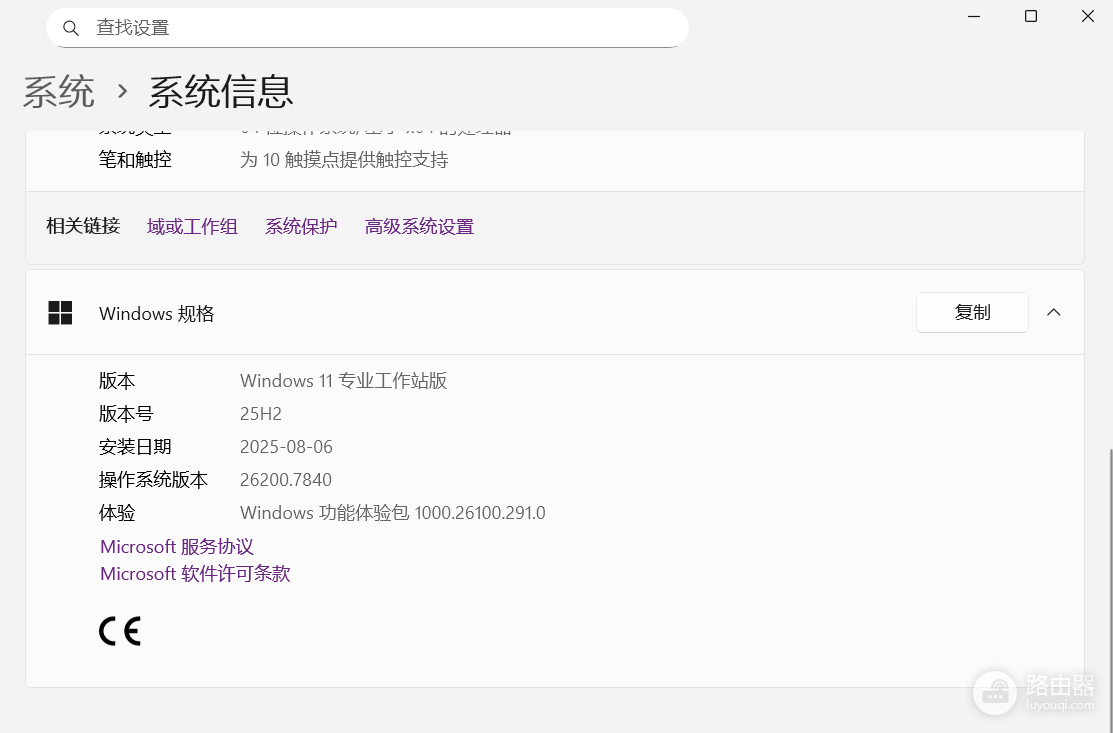Minimize the Settings window
Screen dimensions: 1113x733
[974, 16]
